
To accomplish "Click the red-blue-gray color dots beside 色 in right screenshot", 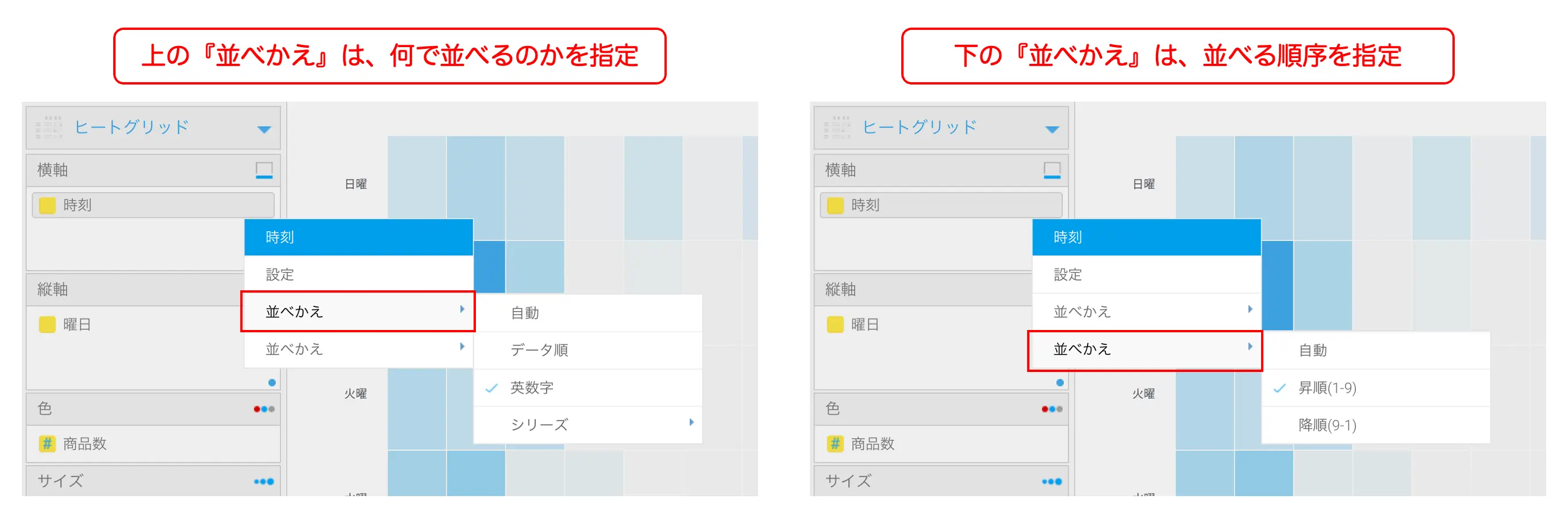I will (1051, 409).
